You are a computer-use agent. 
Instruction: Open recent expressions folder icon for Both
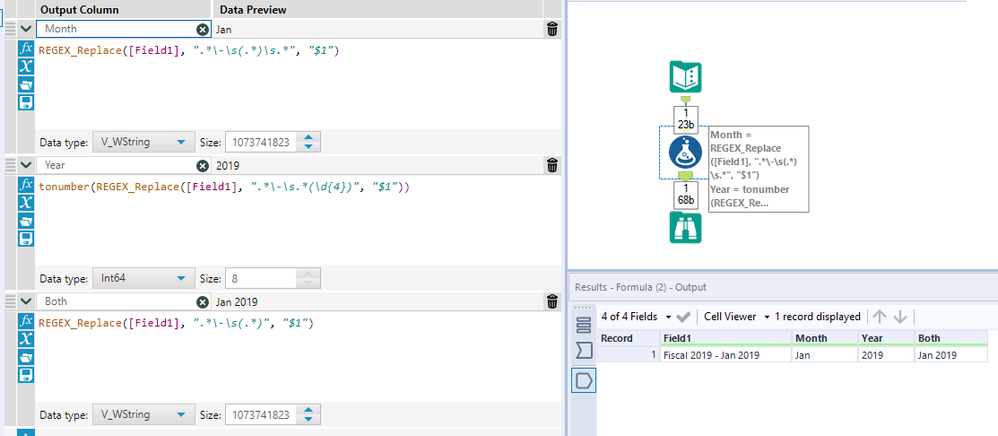(25, 356)
